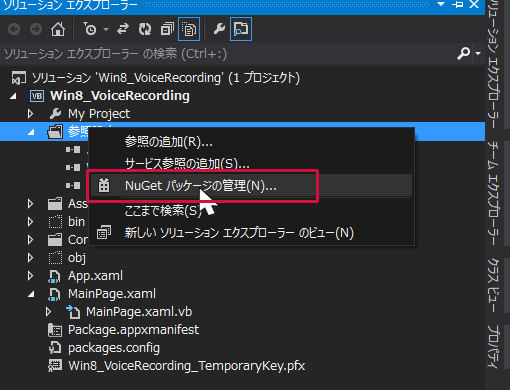This screenshot has height=390, width=510.
Task: Click the Back navigation arrow icon
Action: point(14,29)
